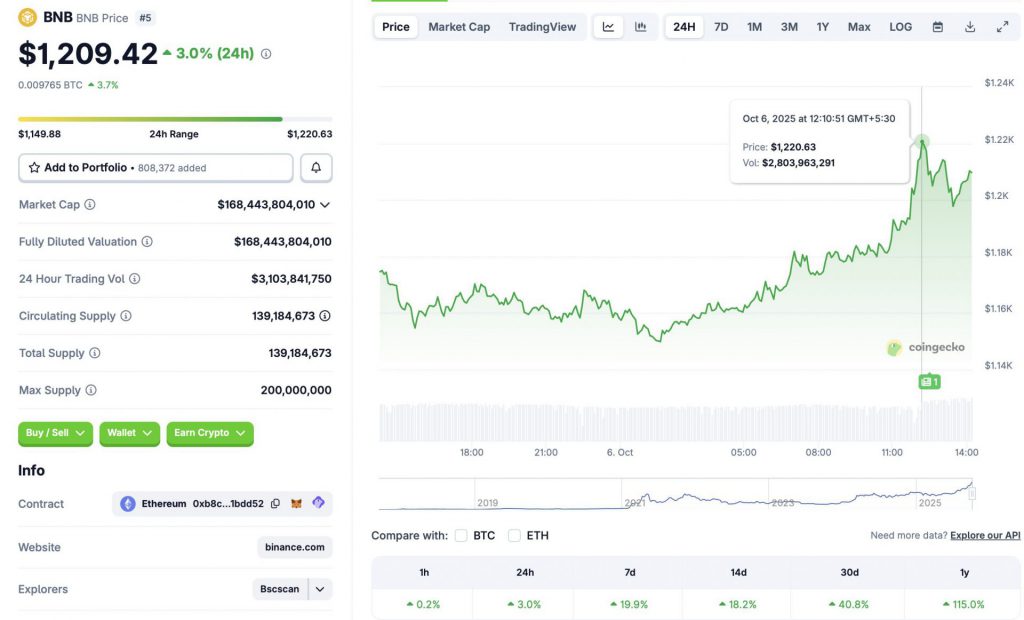Expand the Market Cap value chevron
The image size is (1024, 620).
[325, 205]
